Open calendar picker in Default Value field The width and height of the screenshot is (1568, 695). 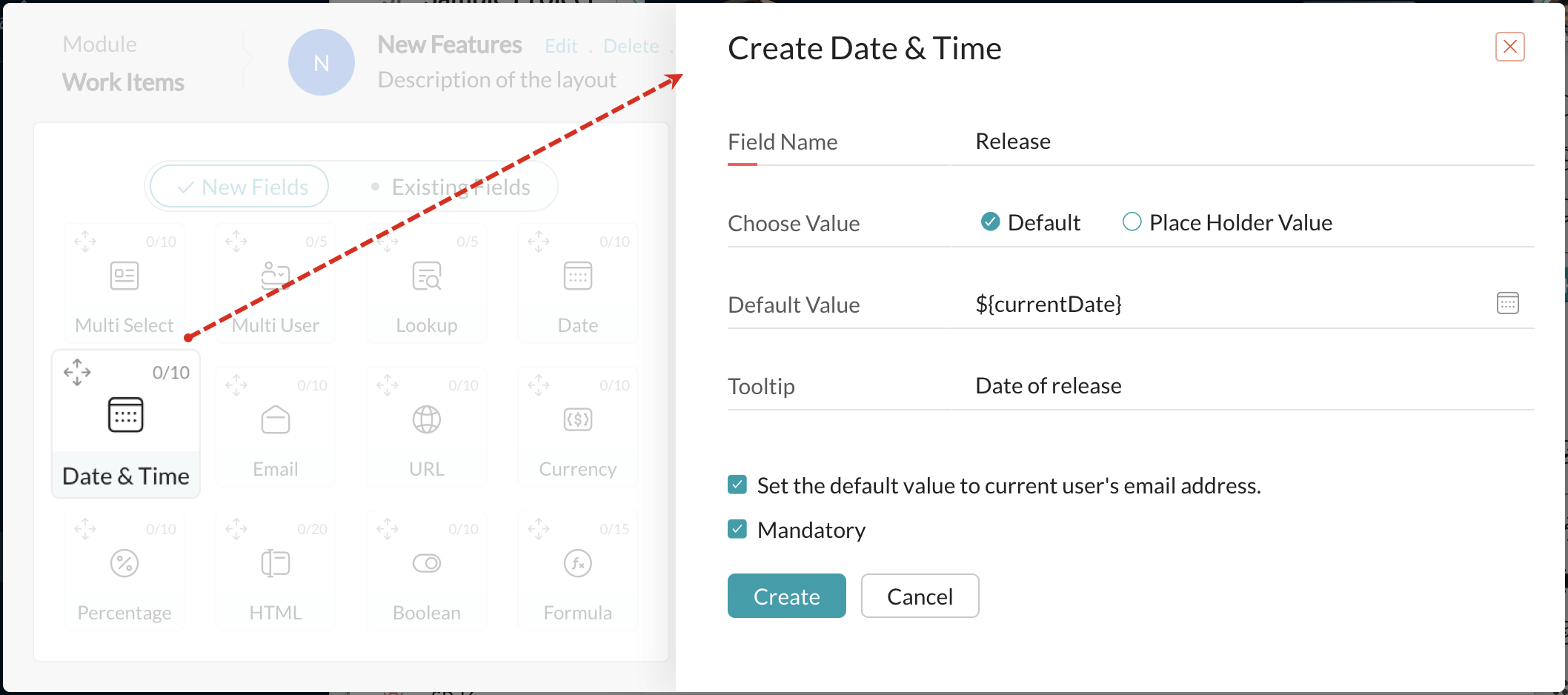1508,303
